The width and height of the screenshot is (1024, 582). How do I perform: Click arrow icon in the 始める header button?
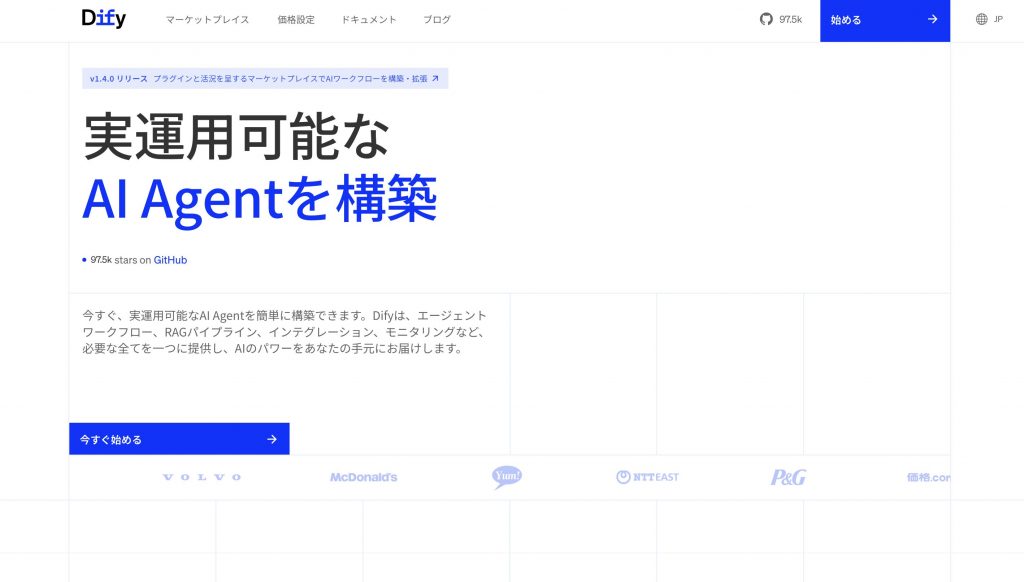point(933,20)
